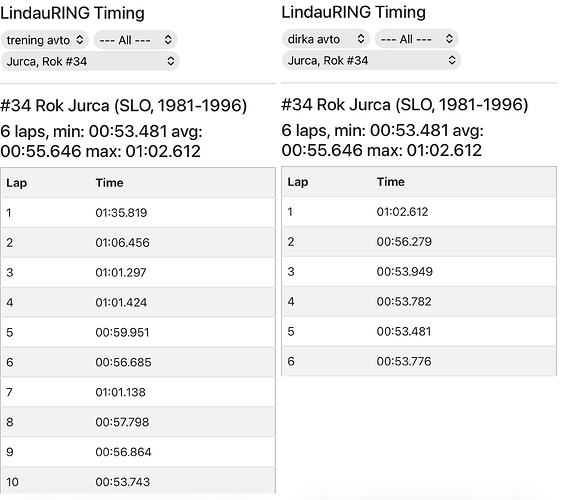This screenshot has height=500, width=564.
Task: Expand the right '--- All ---' filter dropdown
Action: tap(416, 39)
